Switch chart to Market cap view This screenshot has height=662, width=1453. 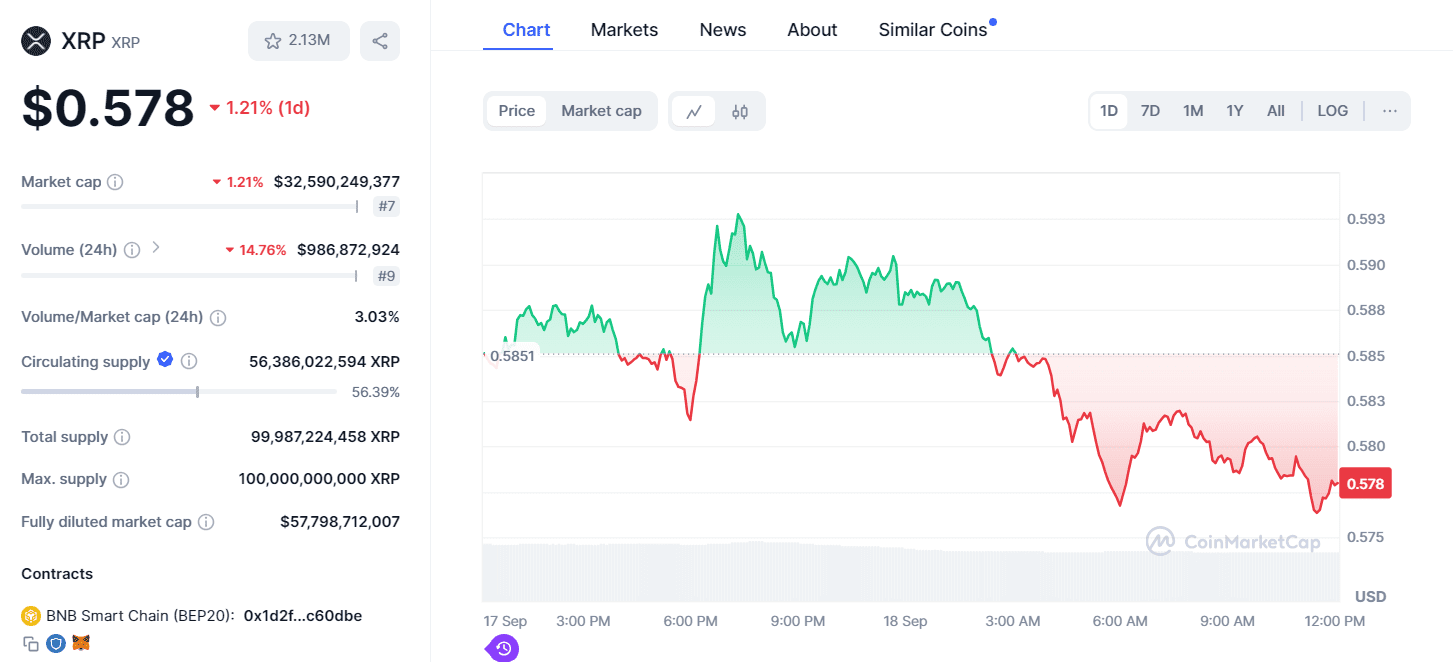pos(601,110)
